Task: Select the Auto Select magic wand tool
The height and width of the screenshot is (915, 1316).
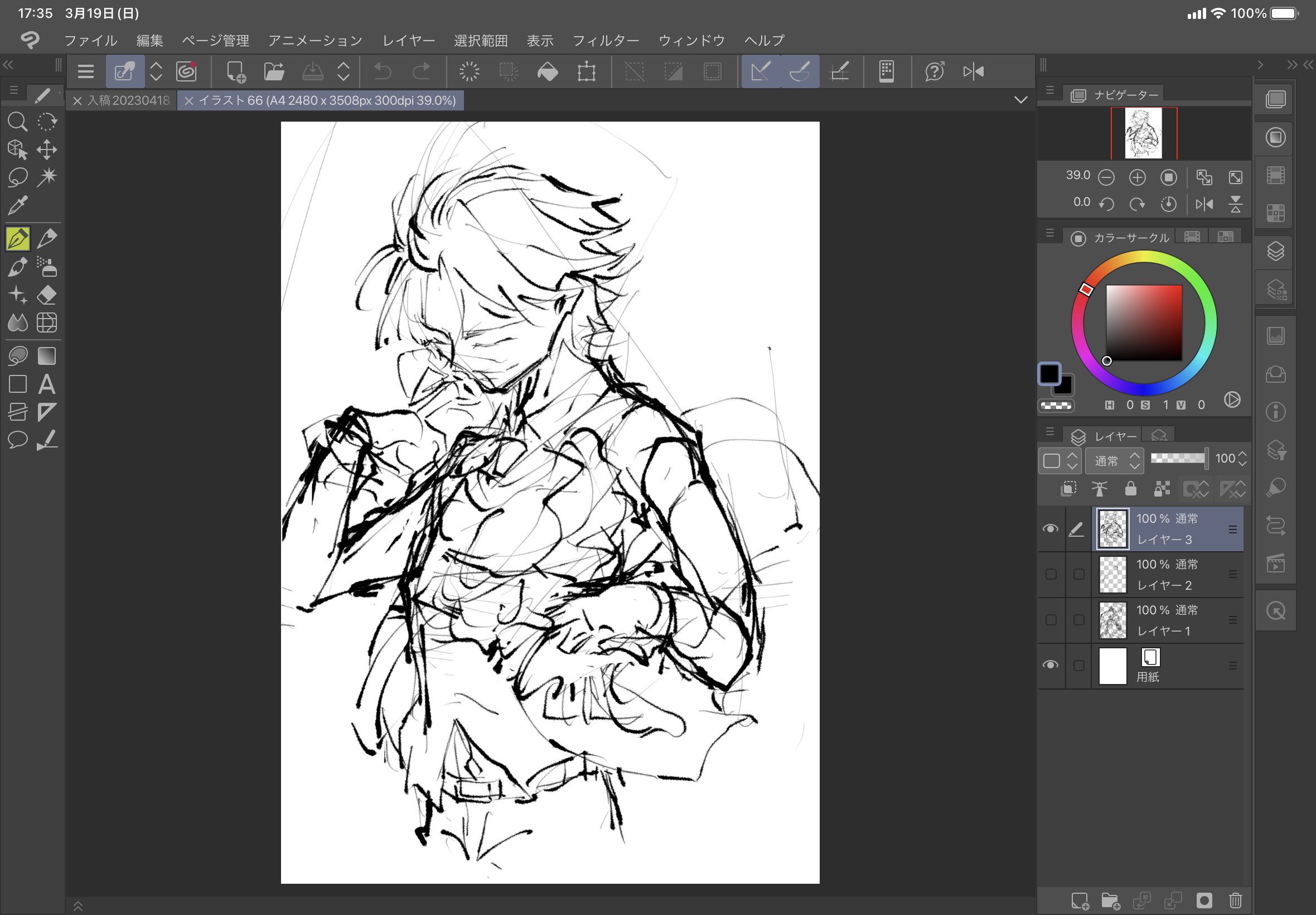Action: (46, 176)
